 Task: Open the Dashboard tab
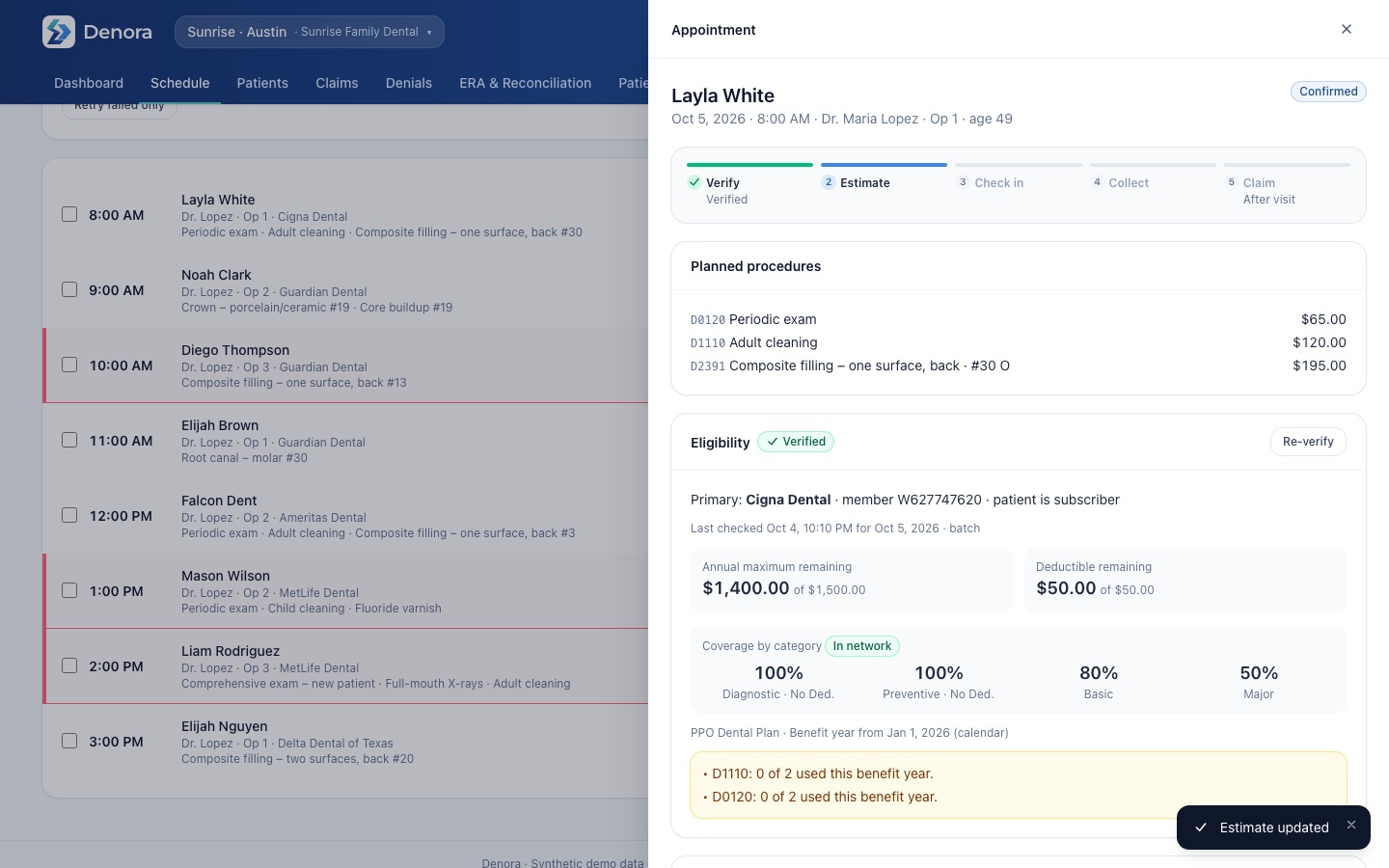pos(89,83)
